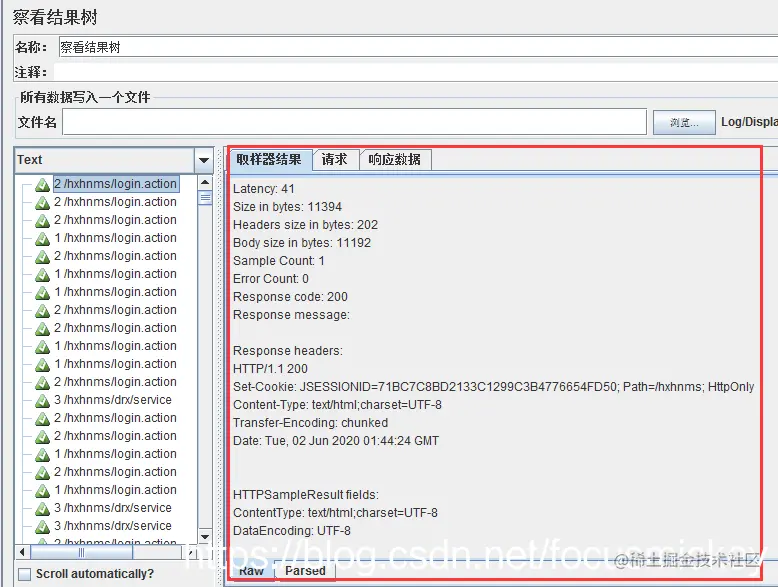778x587 pixels.
Task: Click the Latency: 41 line
Action: tap(263, 189)
